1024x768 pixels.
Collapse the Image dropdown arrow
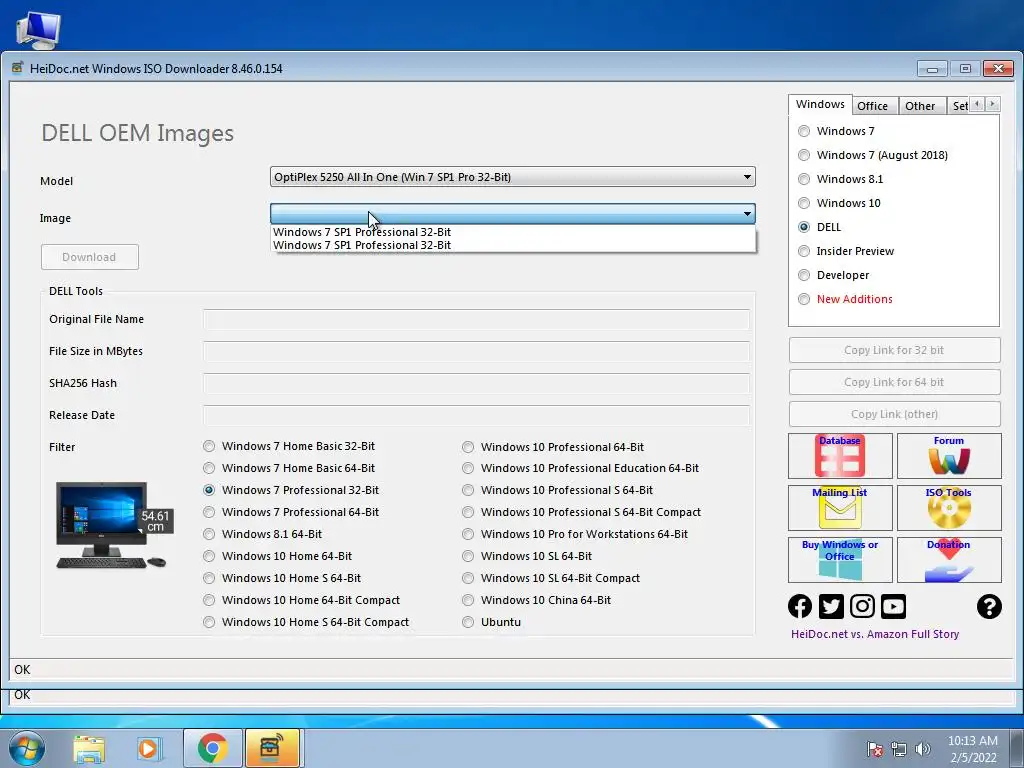coord(747,214)
